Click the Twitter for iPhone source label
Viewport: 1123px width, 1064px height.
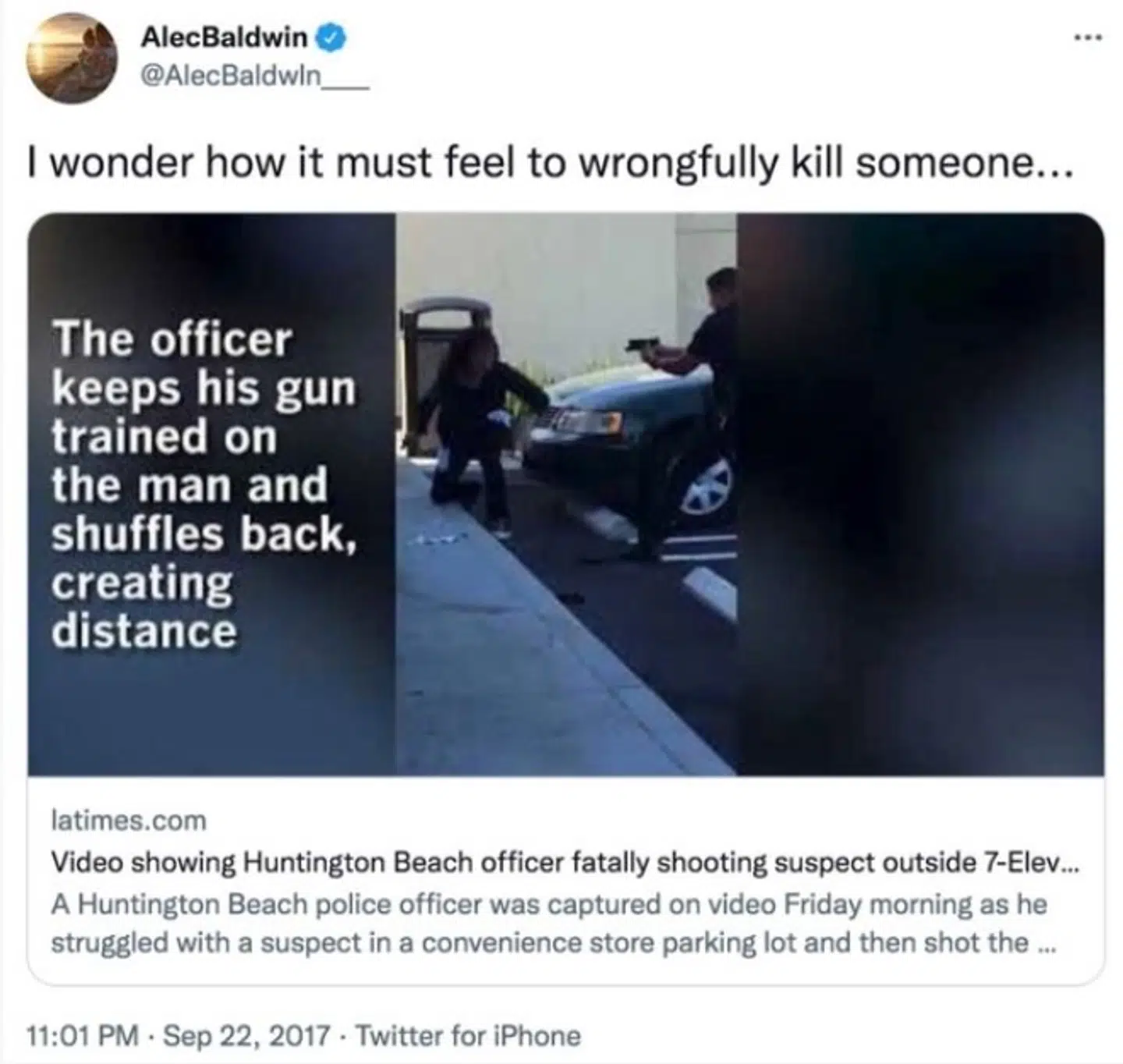469,1036
